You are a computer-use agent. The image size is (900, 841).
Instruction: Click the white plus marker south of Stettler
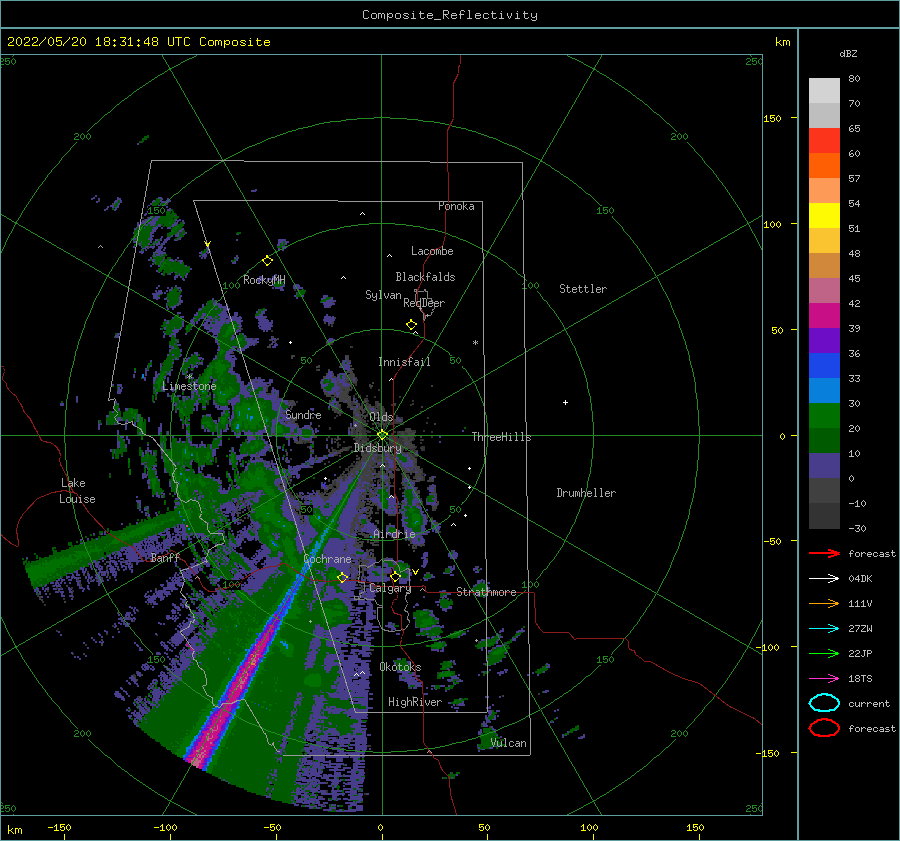(565, 402)
